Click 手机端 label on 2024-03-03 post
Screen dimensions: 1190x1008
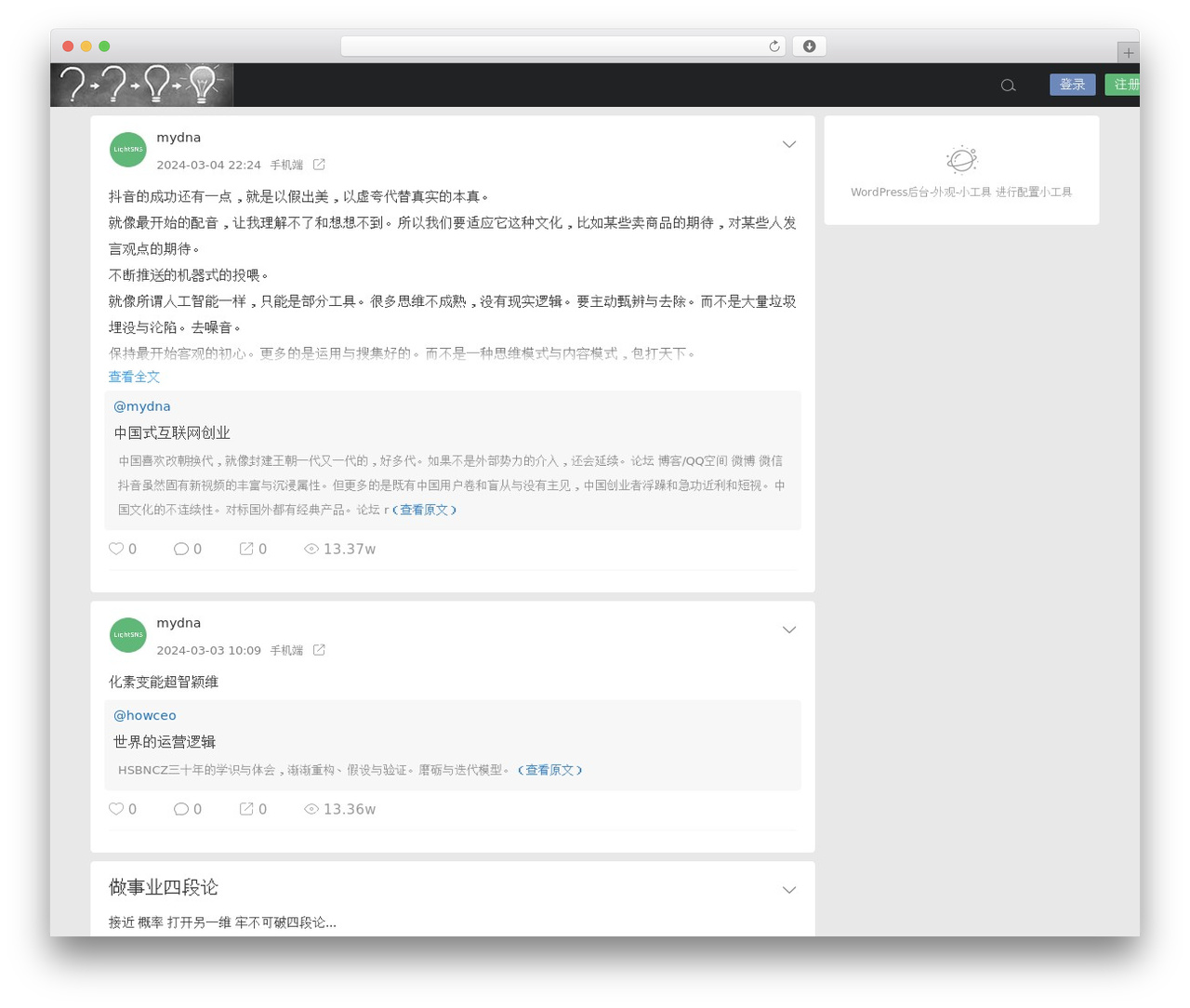[x=286, y=650]
